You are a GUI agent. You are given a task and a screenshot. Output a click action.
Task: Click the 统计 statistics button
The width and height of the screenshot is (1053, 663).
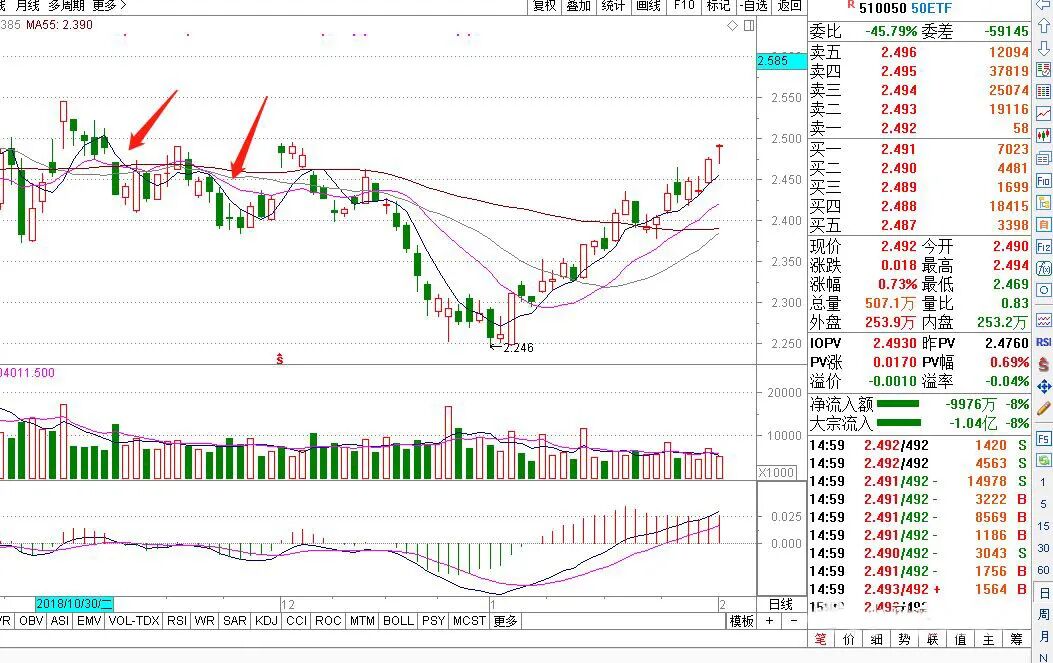[x=613, y=6]
